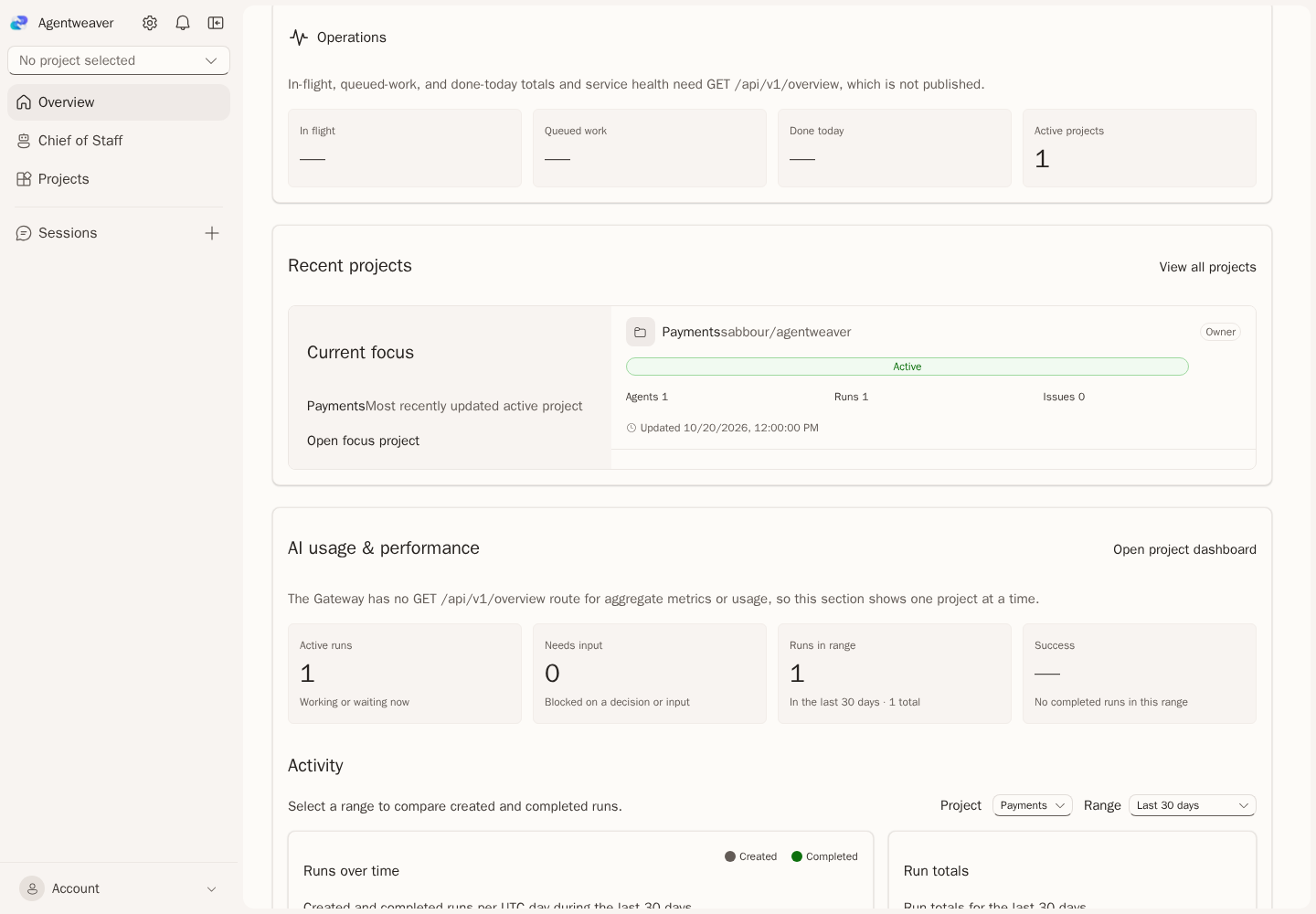Click the Active status bar of Payments
Image resolution: width=1316 pixels, height=914 pixels.
coord(907,367)
